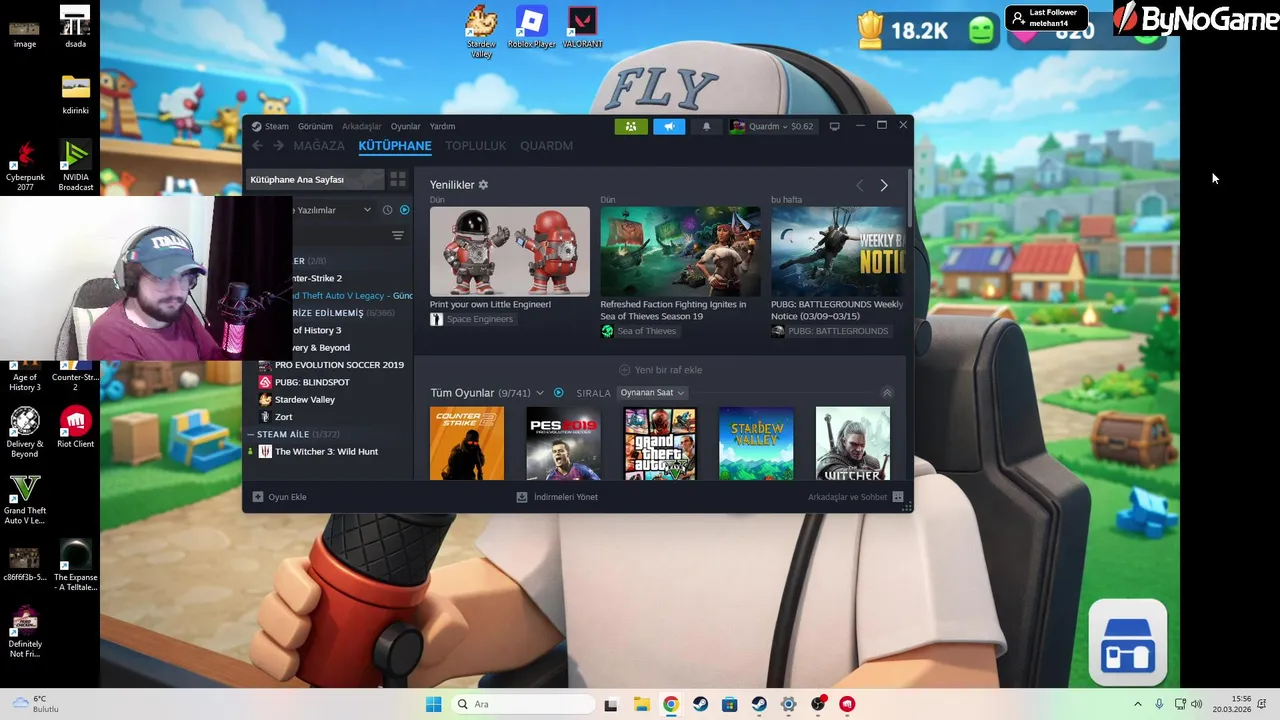Image resolution: width=1280 pixels, height=720 pixels.
Task: Toggle ready-to-play filter beside the clock
Action: [405, 210]
